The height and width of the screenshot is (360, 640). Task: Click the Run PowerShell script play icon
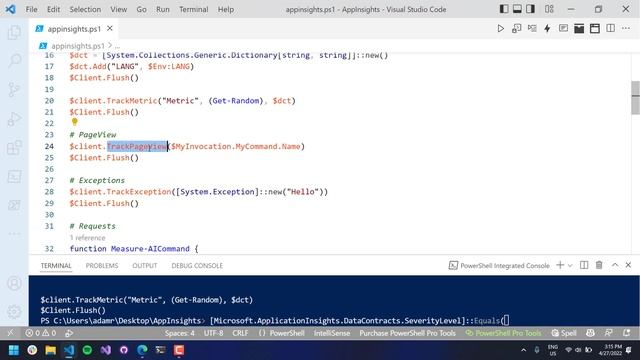(x=500, y=29)
